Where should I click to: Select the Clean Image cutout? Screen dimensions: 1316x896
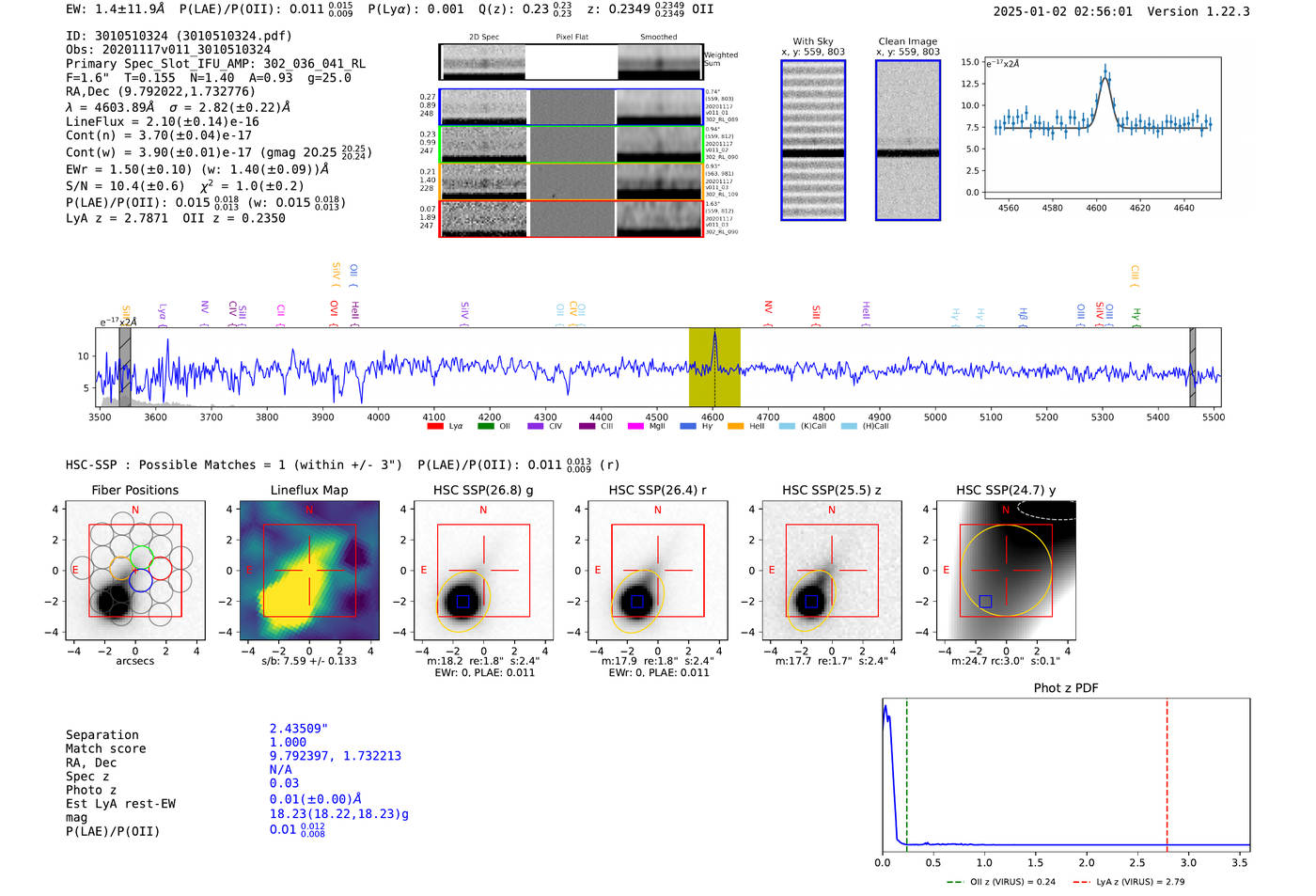tap(908, 140)
